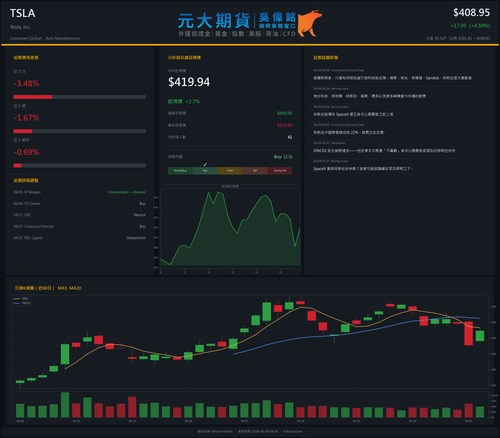Open the Motley Fool SpaceX news headline
Image resolution: width=500 pixels, height=438 pixels.
tap(363, 169)
